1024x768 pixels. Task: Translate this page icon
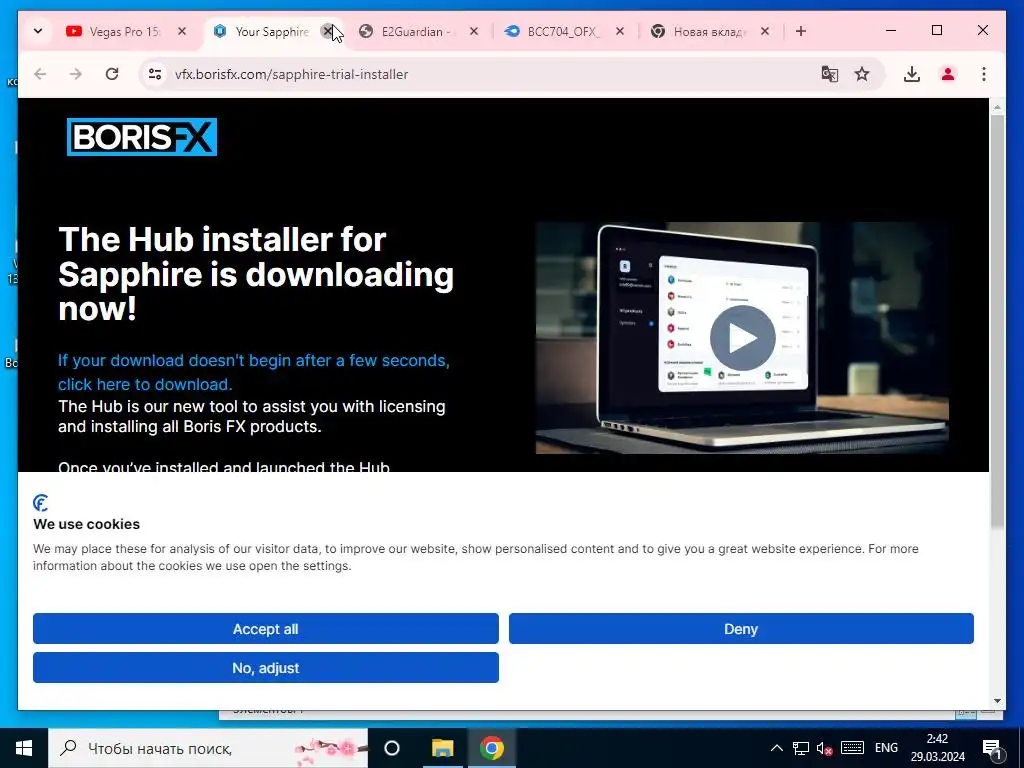coord(829,74)
